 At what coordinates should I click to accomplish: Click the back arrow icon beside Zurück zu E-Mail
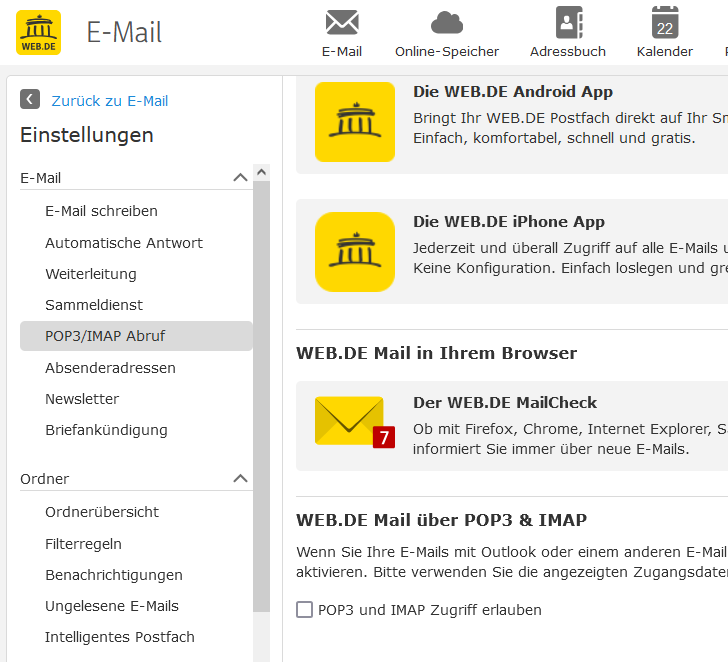30,99
